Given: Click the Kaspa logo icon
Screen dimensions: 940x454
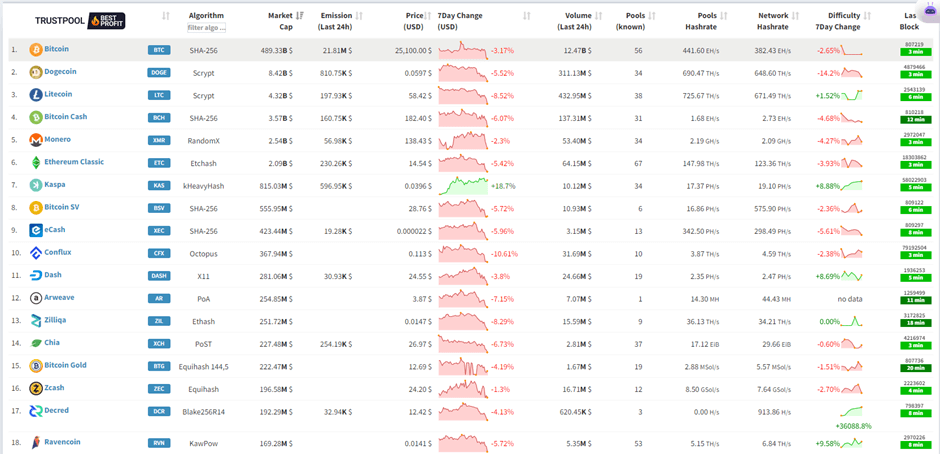Looking at the screenshot, I should [x=36, y=185].
